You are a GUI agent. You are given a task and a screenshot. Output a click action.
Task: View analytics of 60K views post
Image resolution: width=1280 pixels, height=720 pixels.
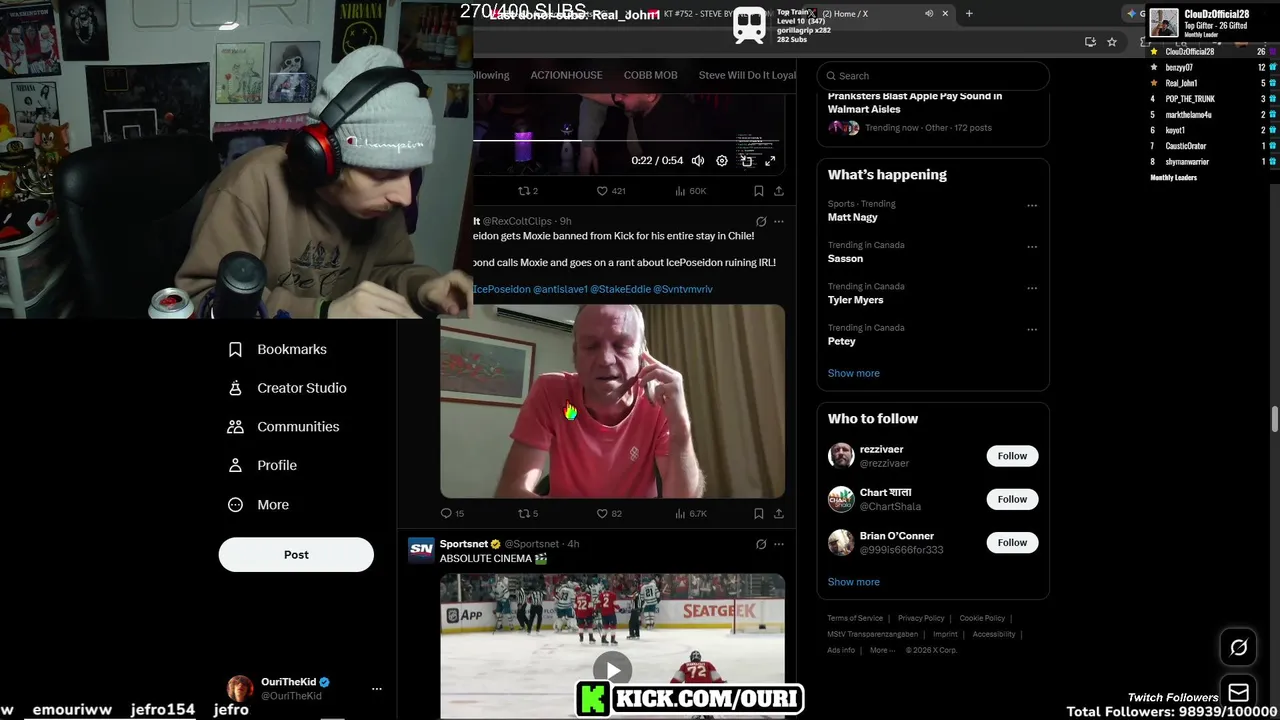690,191
